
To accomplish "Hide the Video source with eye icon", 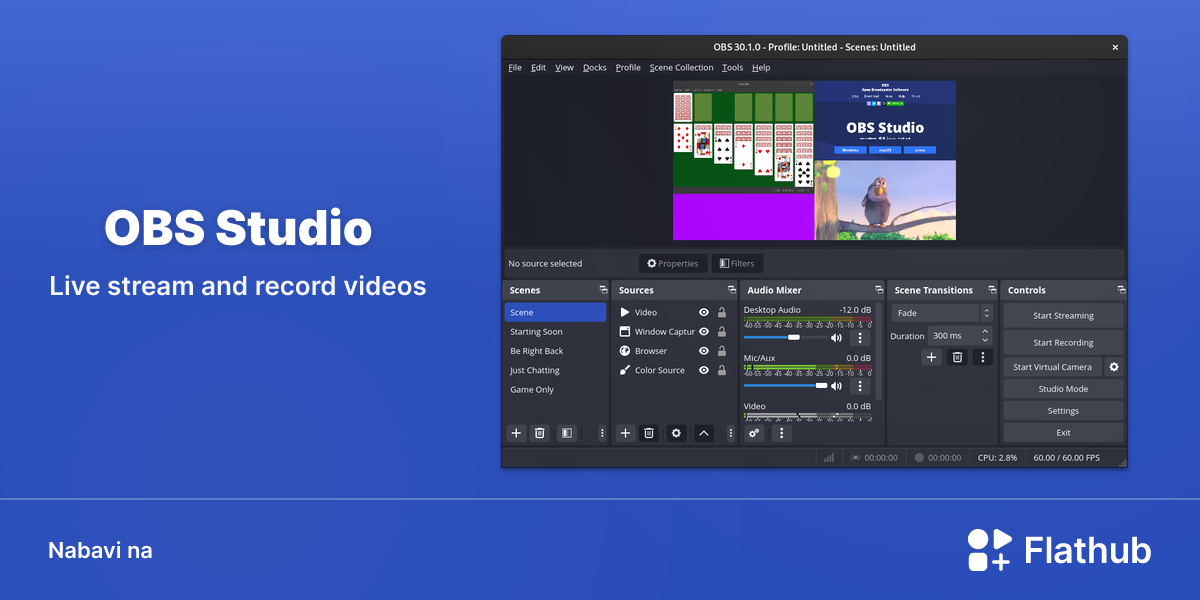I will pyautogui.click(x=704, y=313).
